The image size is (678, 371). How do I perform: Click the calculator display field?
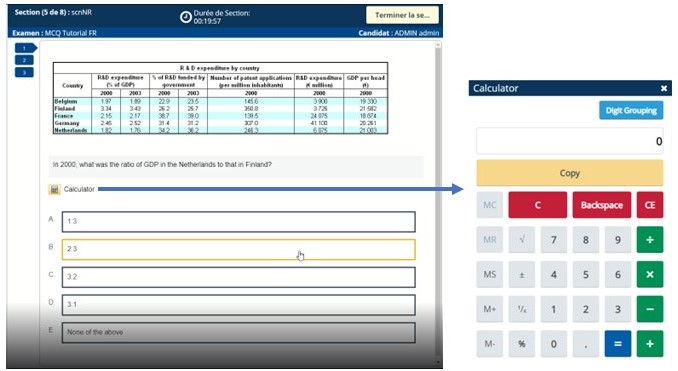click(x=569, y=141)
